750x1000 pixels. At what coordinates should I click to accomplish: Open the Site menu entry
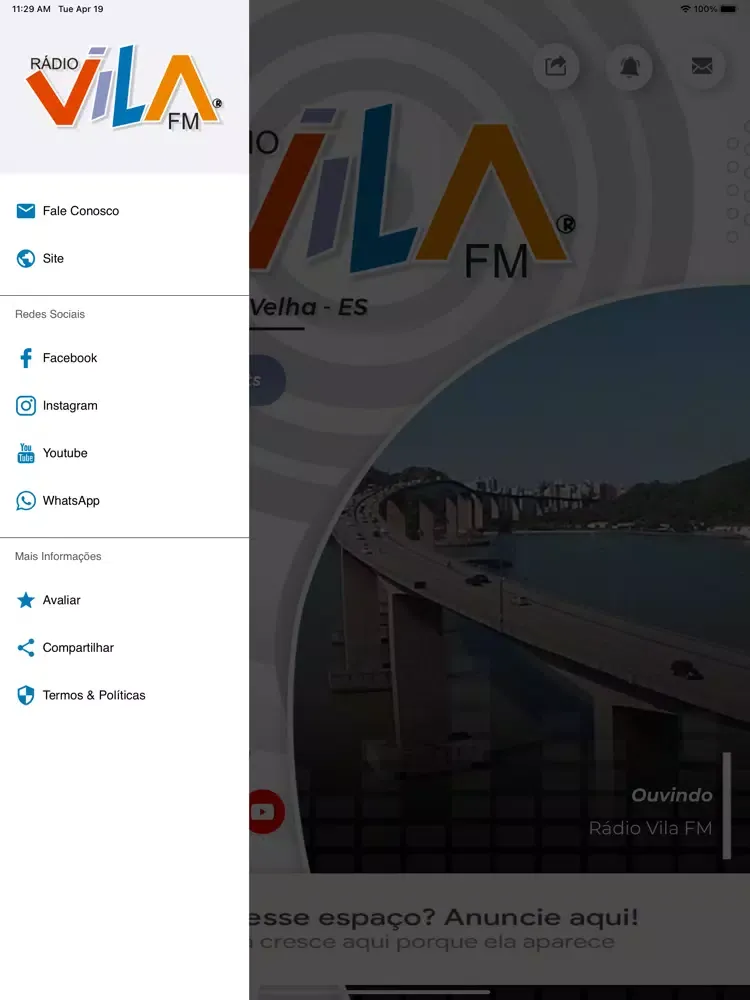124,258
